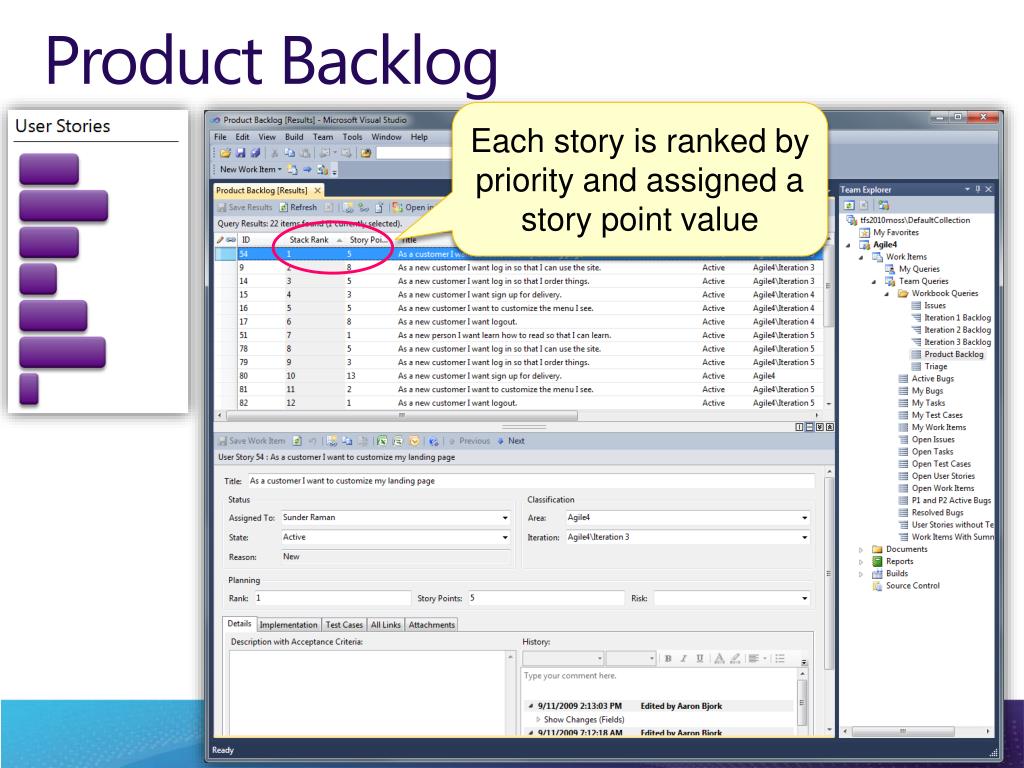Open the Iteration dropdown arrow
This screenshot has height=768, width=1024.
(x=805, y=537)
